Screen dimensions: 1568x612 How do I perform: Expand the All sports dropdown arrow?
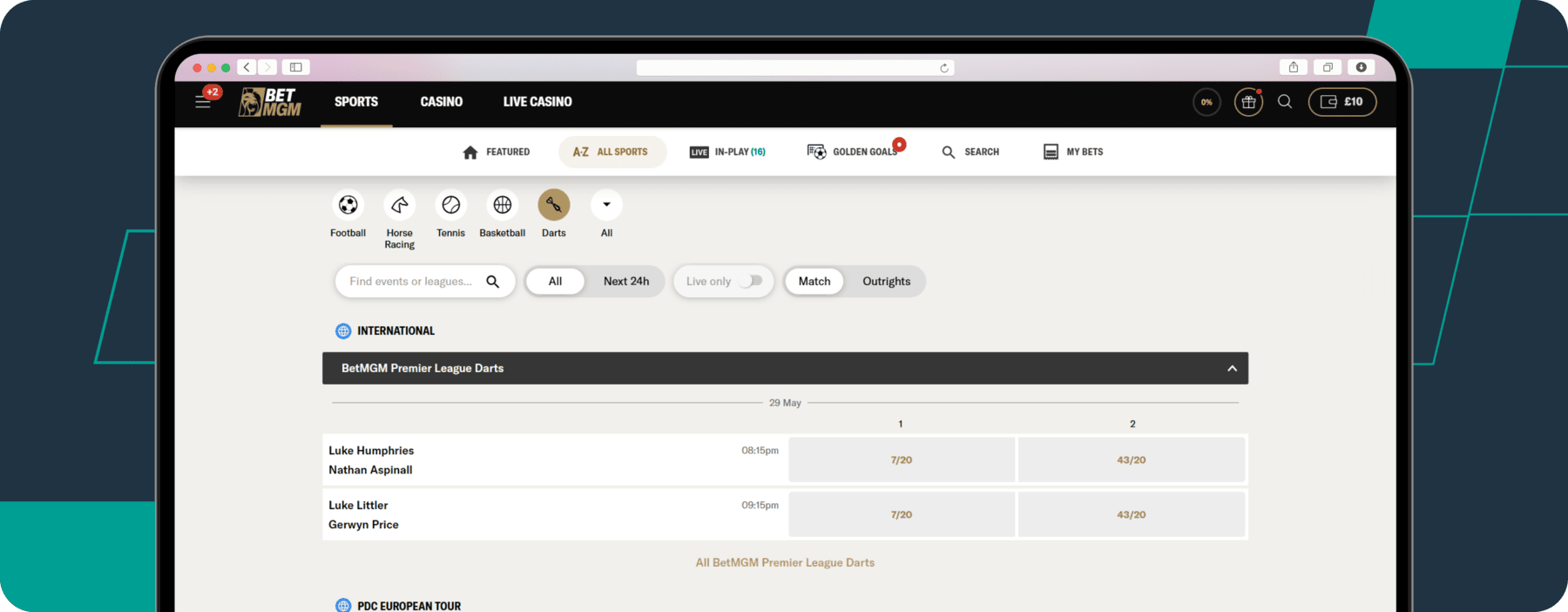[x=606, y=205]
